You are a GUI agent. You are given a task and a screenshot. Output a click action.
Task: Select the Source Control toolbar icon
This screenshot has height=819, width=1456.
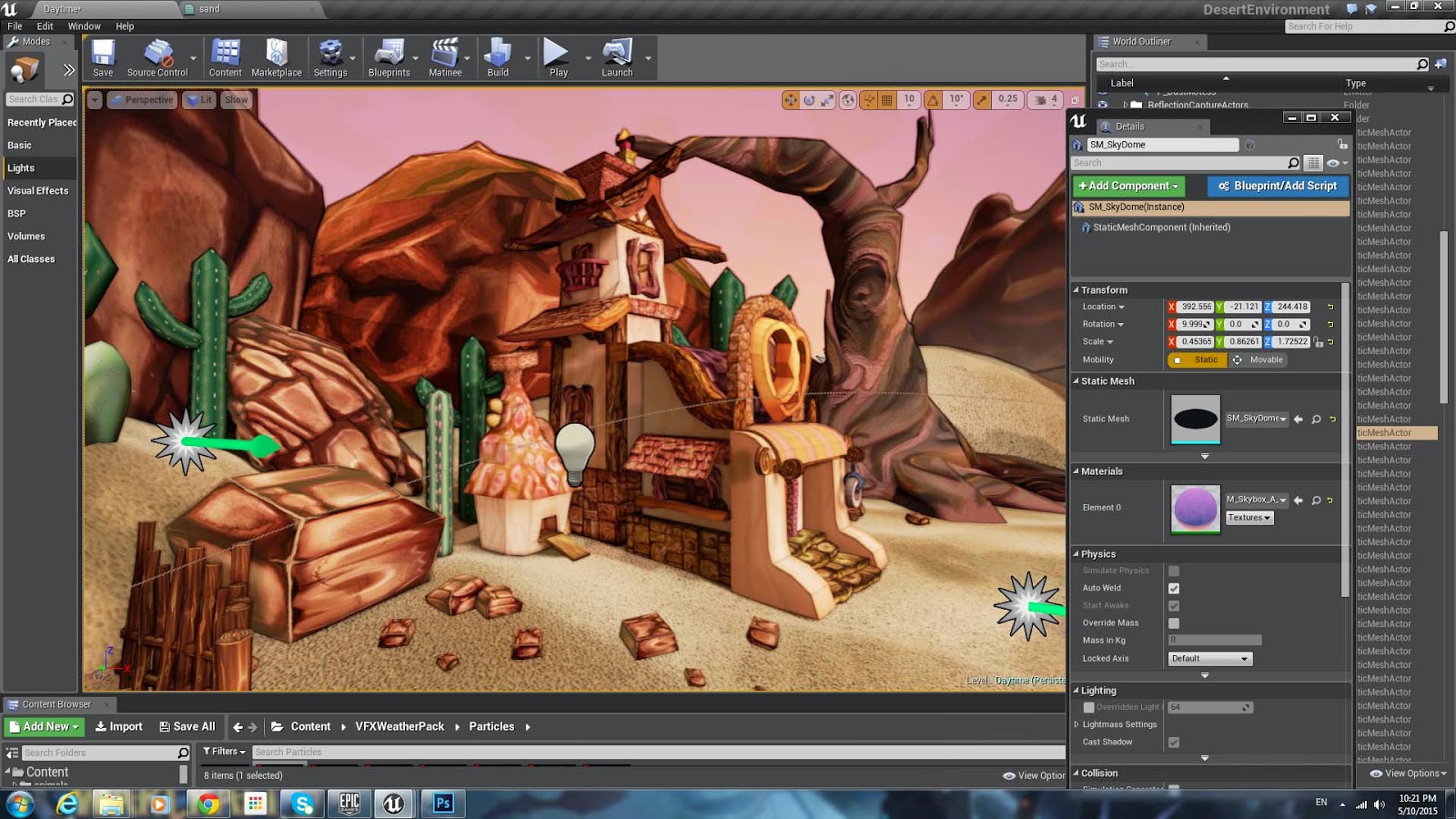(x=158, y=56)
